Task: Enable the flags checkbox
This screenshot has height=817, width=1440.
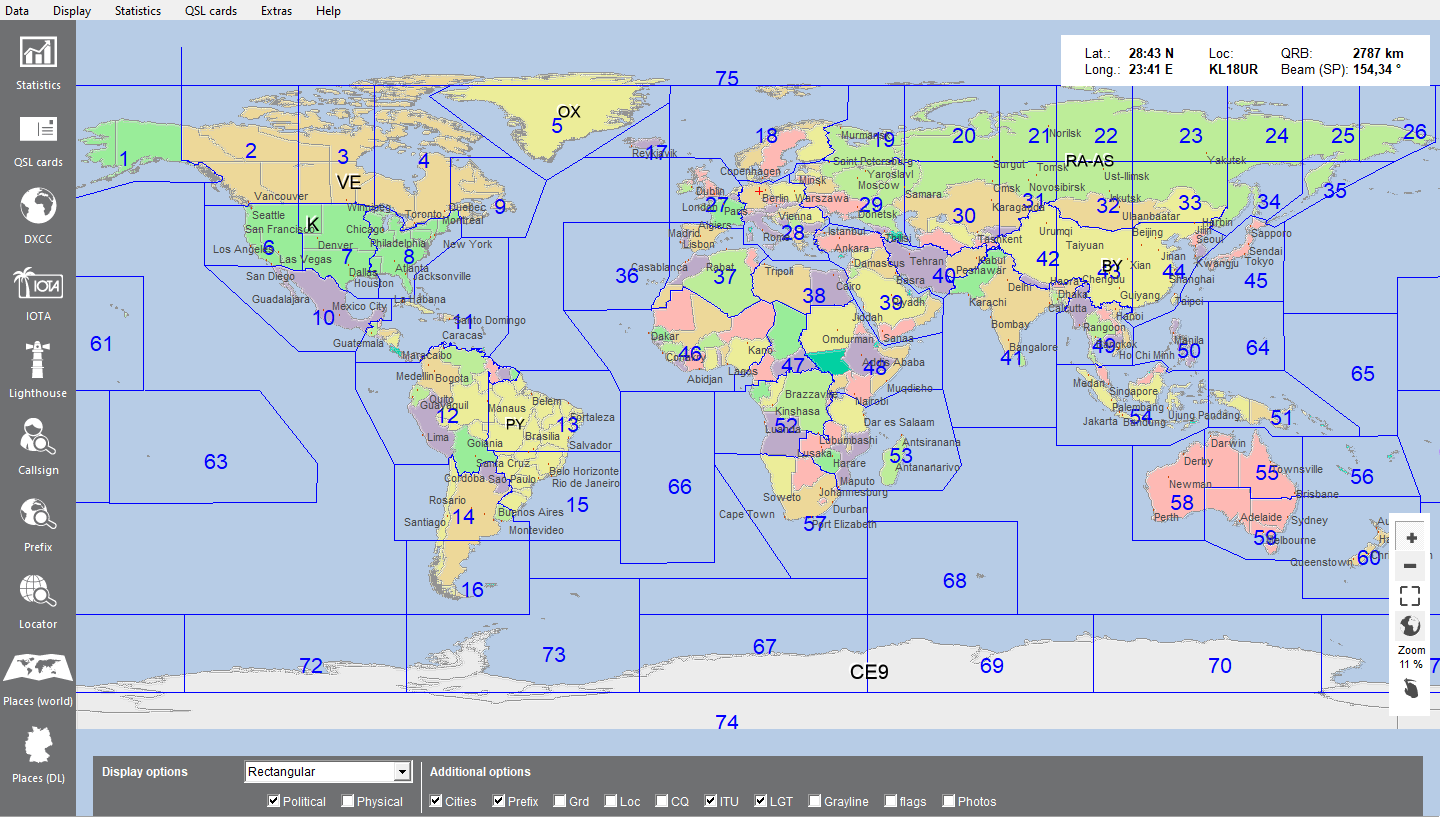Action: coord(891,801)
